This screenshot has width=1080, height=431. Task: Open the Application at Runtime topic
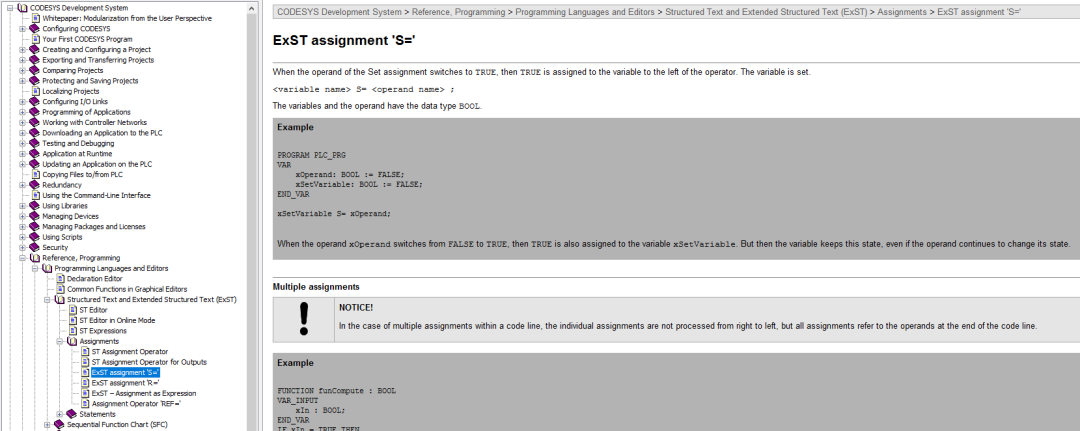(x=77, y=154)
